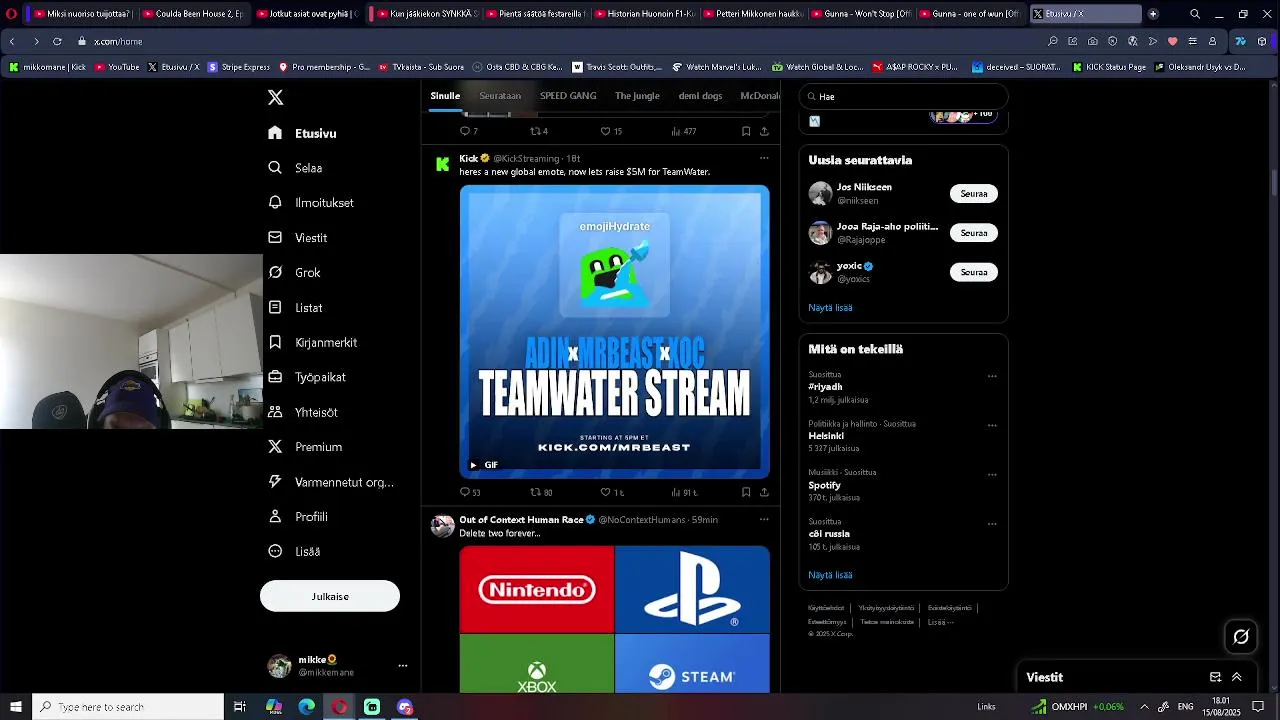Open Selaa explore page

click(x=296, y=168)
